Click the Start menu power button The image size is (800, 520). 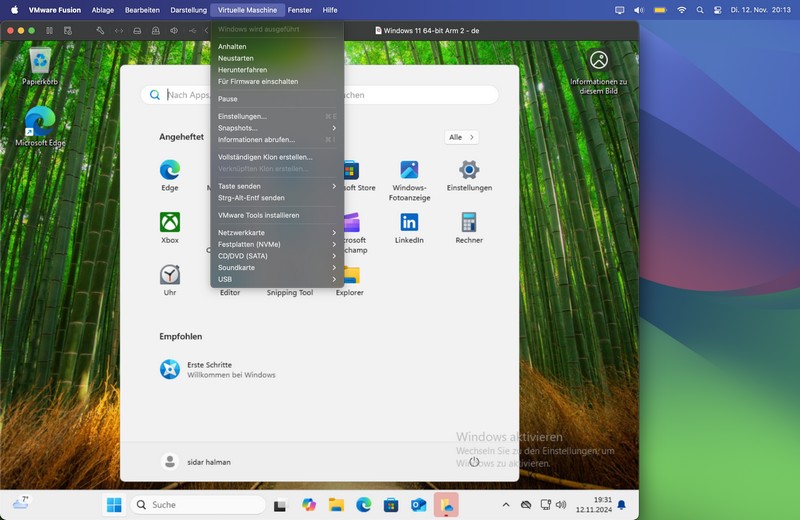pyautogui.click(x=474, y=462)
